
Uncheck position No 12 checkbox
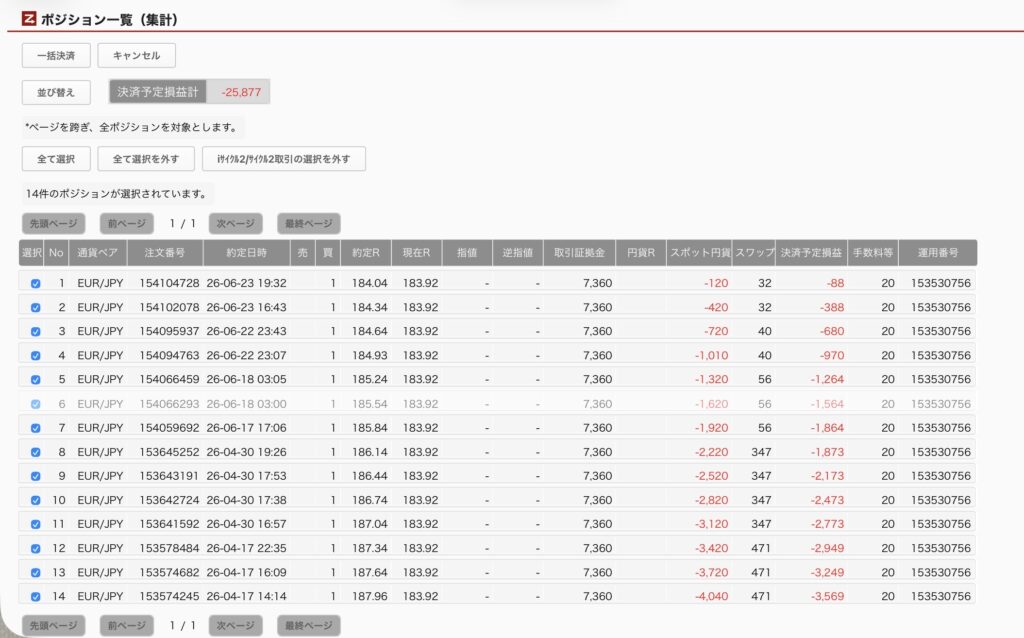(x=35, y=549)
